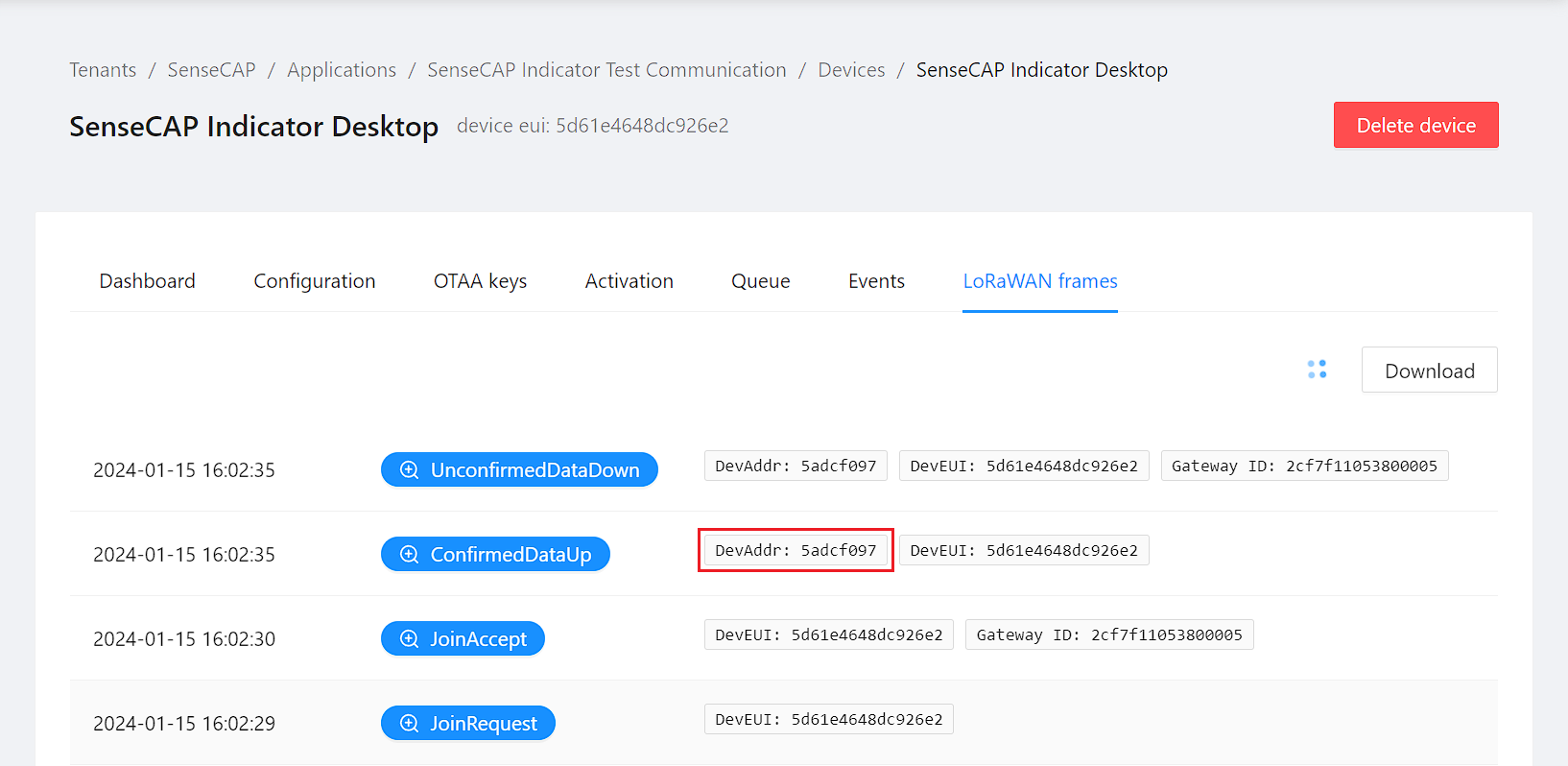Click the UnconfirmedDataDown row timestamp
Viewport: 1568px width, 766px height.
pos(184,470)
